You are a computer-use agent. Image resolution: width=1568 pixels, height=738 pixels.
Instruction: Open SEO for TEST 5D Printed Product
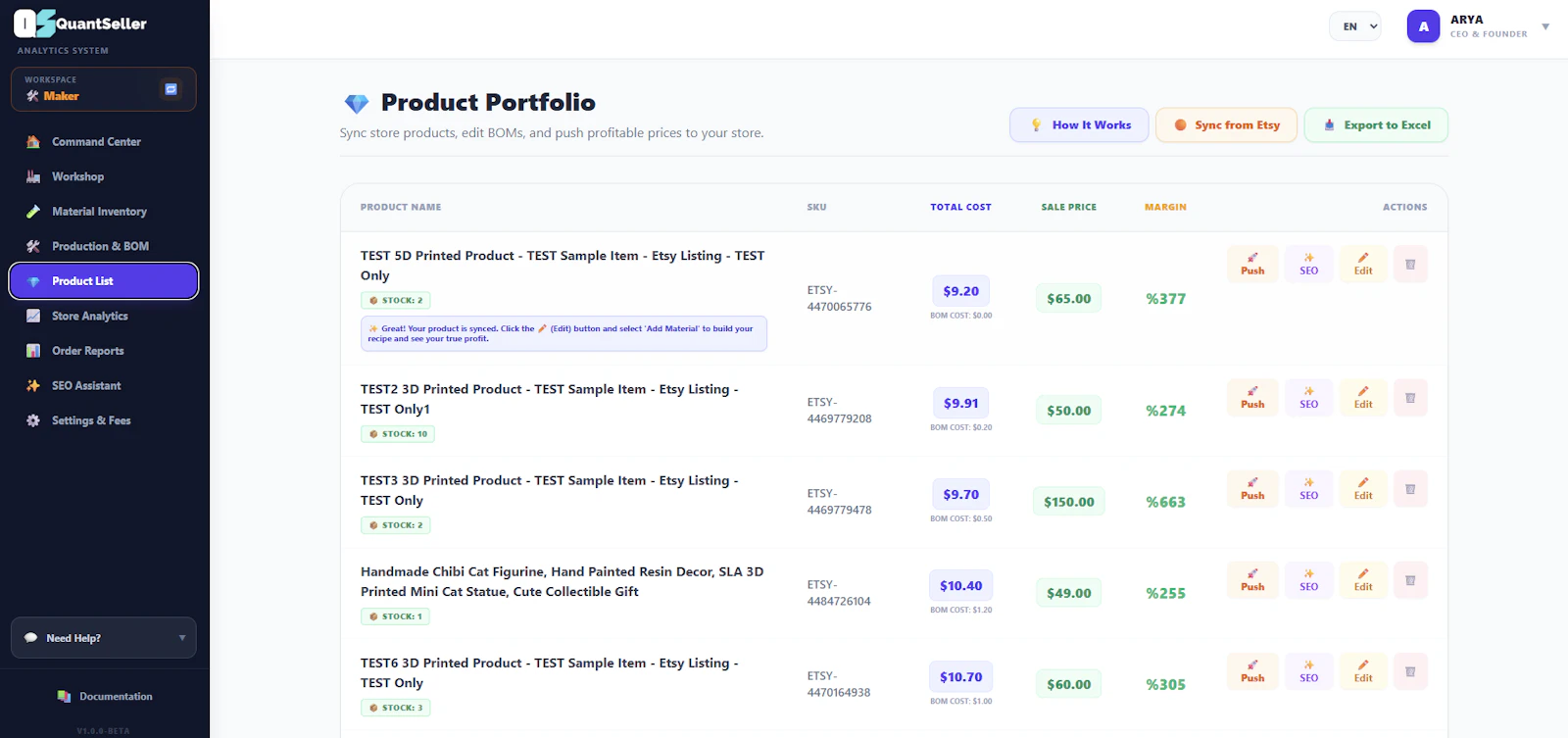click(1308, 264)
